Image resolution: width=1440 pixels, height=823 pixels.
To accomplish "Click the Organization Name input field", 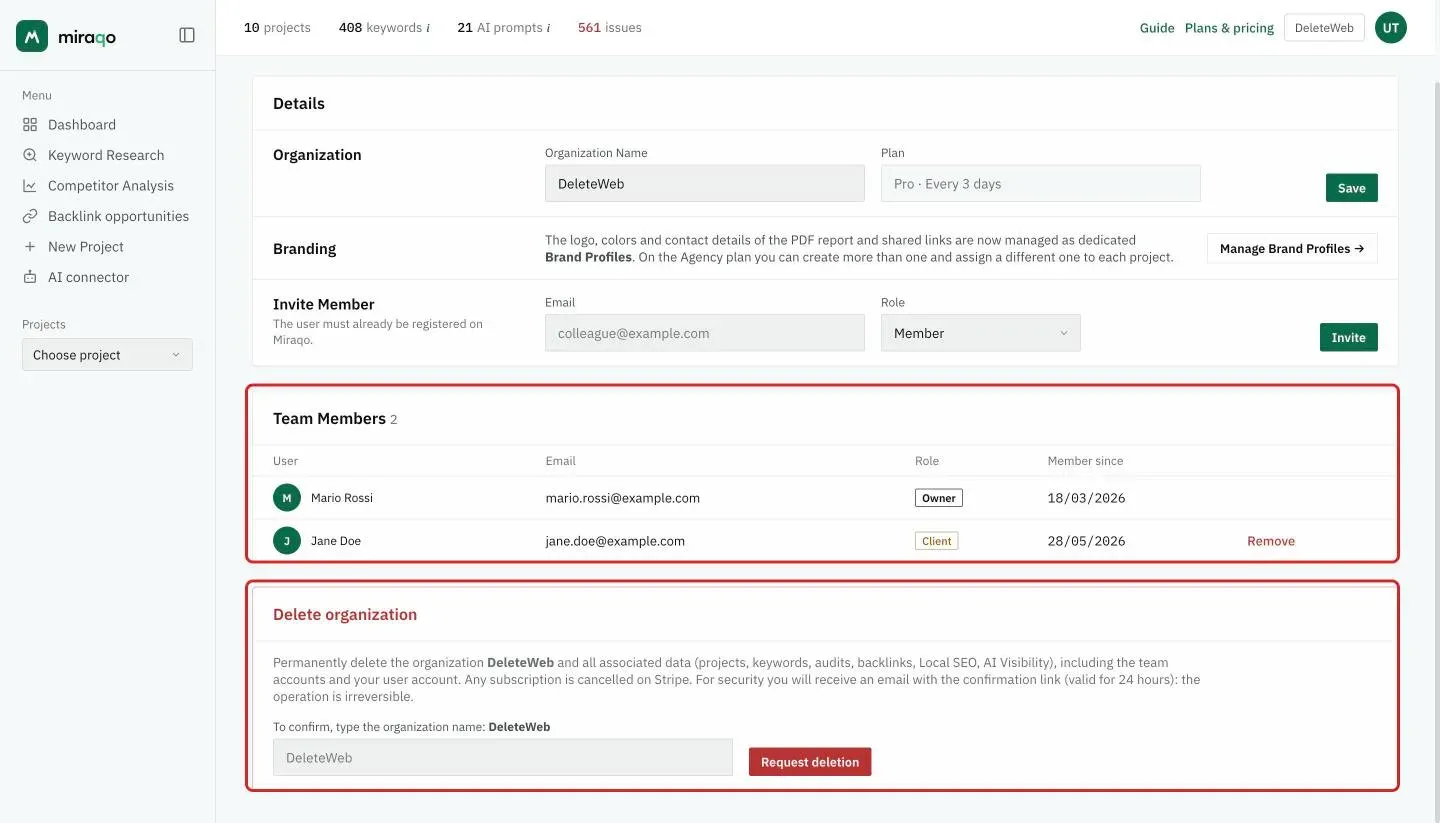I will (705, 184).
